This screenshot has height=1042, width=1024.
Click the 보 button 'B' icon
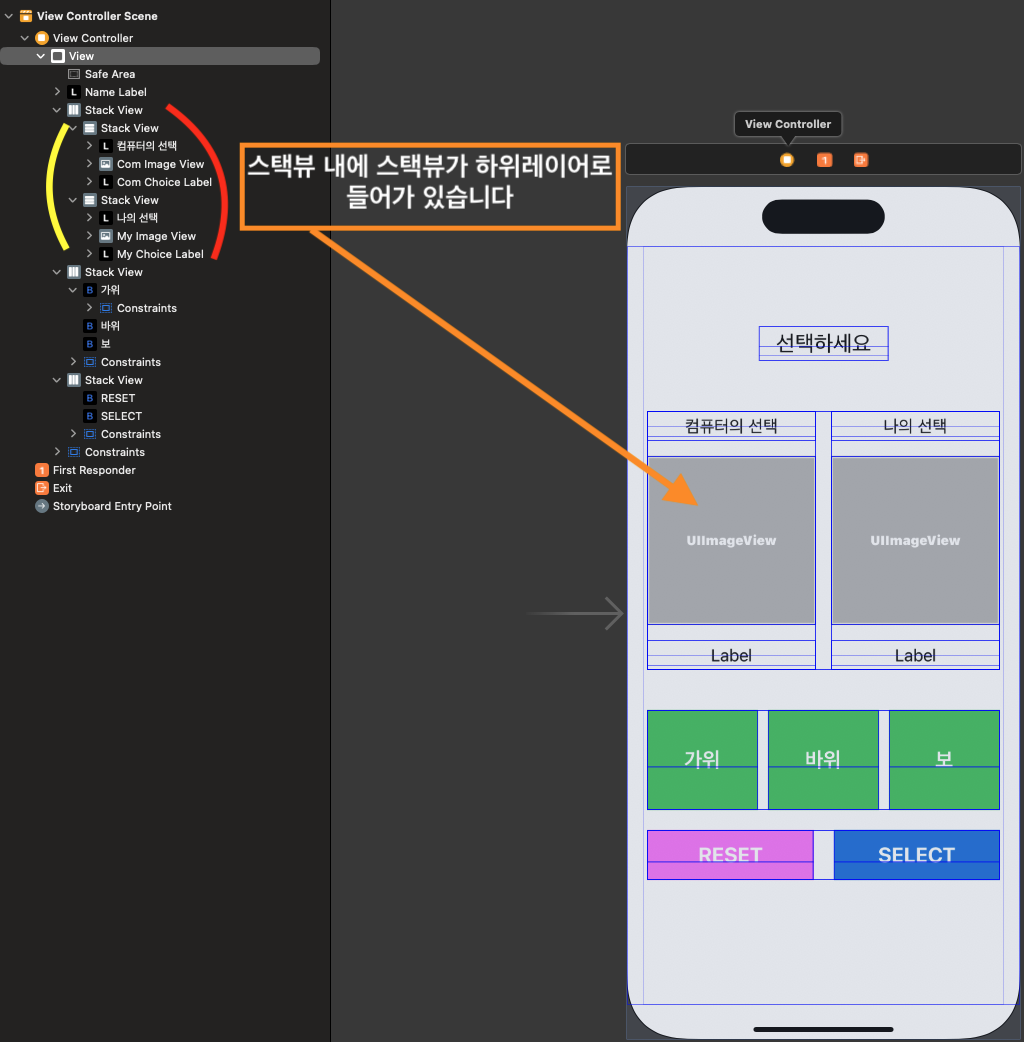click(90, 344)
